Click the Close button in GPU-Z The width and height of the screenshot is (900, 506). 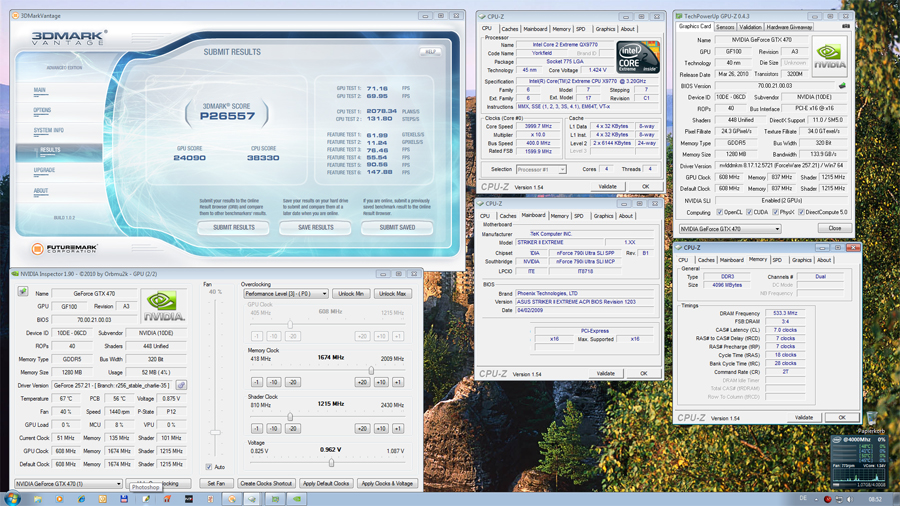(x=835, y=228)
